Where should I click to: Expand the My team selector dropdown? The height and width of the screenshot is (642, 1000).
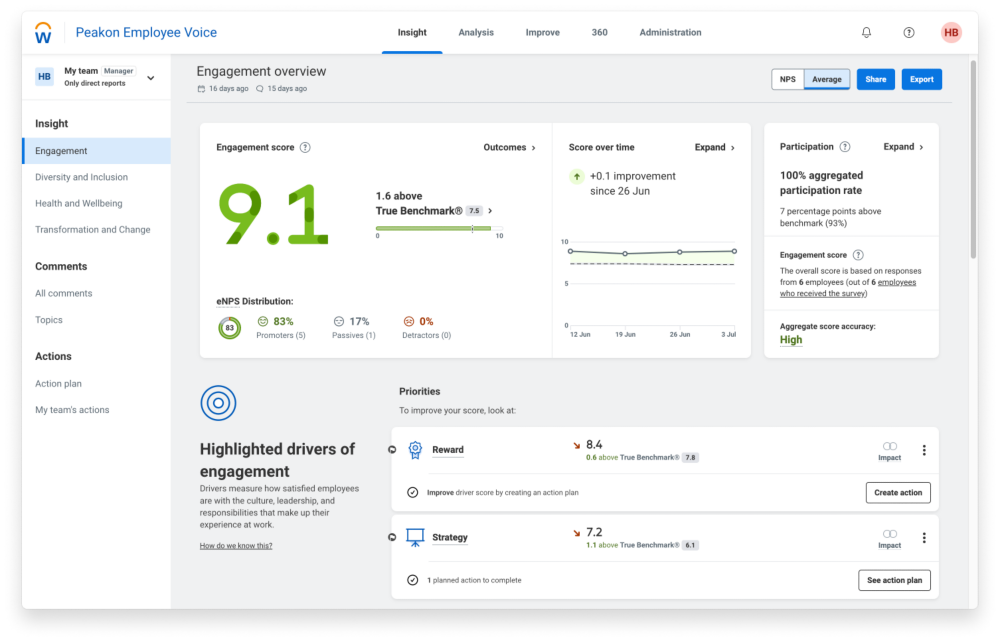pos(151,77)
